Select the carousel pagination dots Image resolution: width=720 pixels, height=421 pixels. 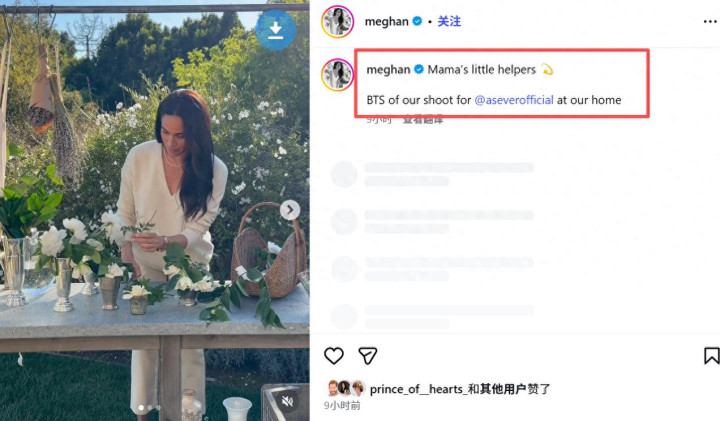[149, 407]
